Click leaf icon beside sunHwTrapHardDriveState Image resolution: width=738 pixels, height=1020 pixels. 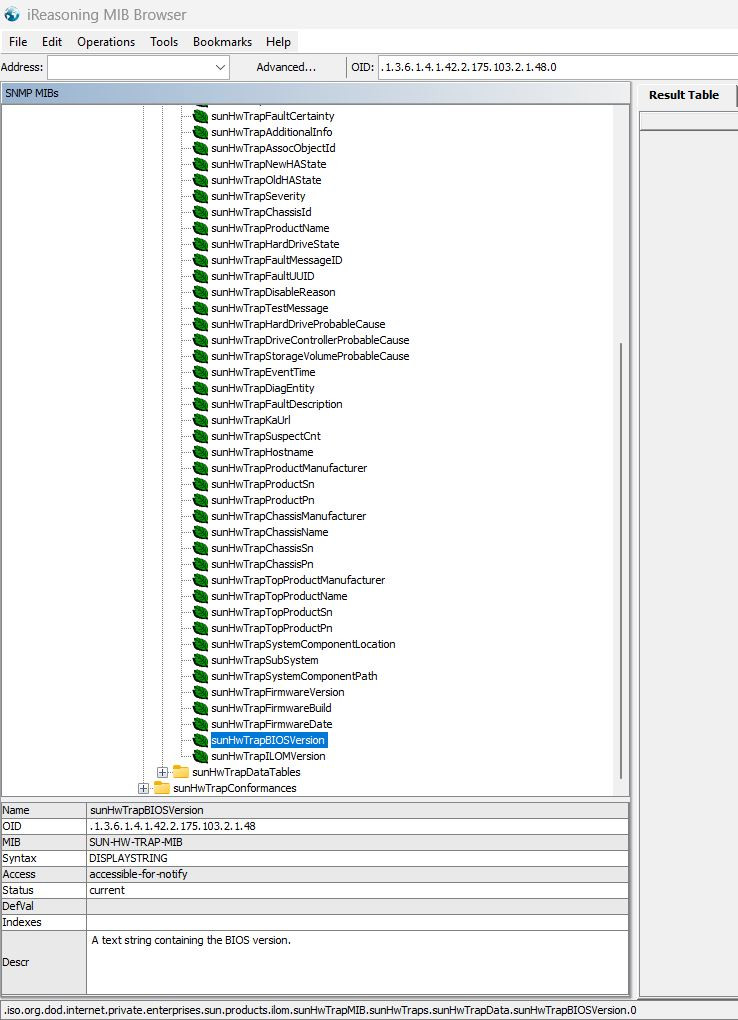tap(200, 244)
